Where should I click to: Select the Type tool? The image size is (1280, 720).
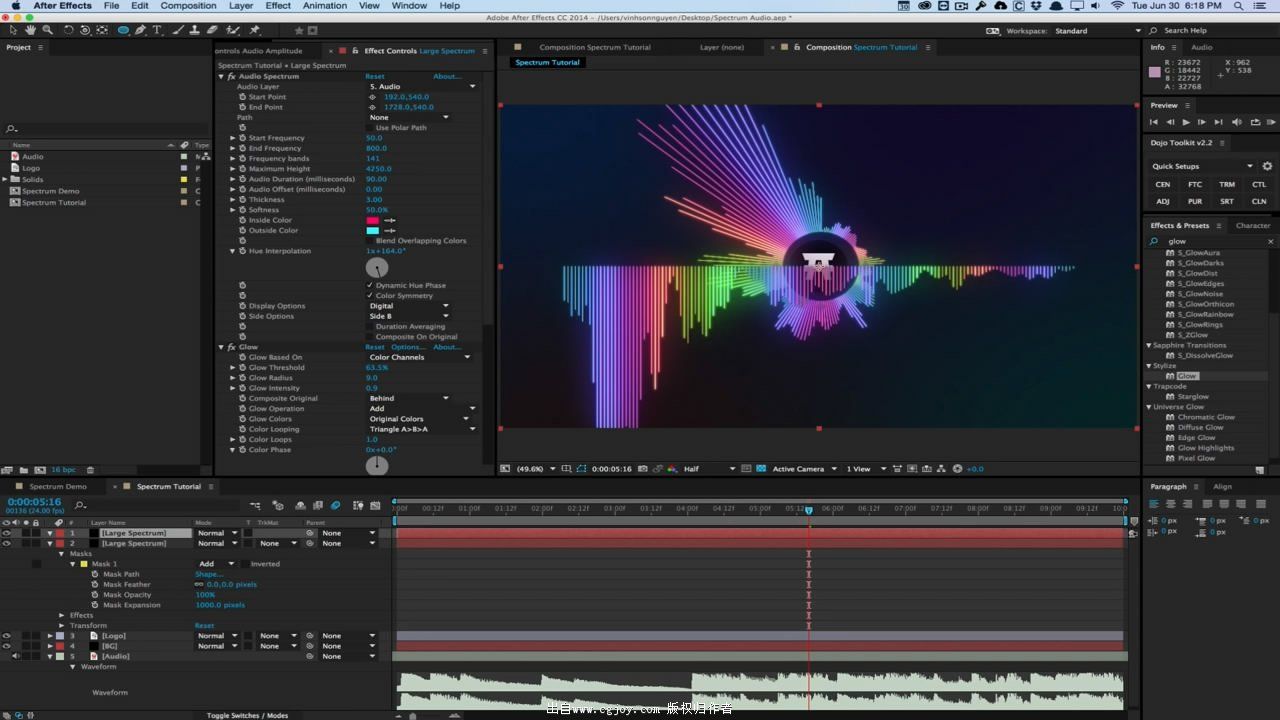click(157, 30)
